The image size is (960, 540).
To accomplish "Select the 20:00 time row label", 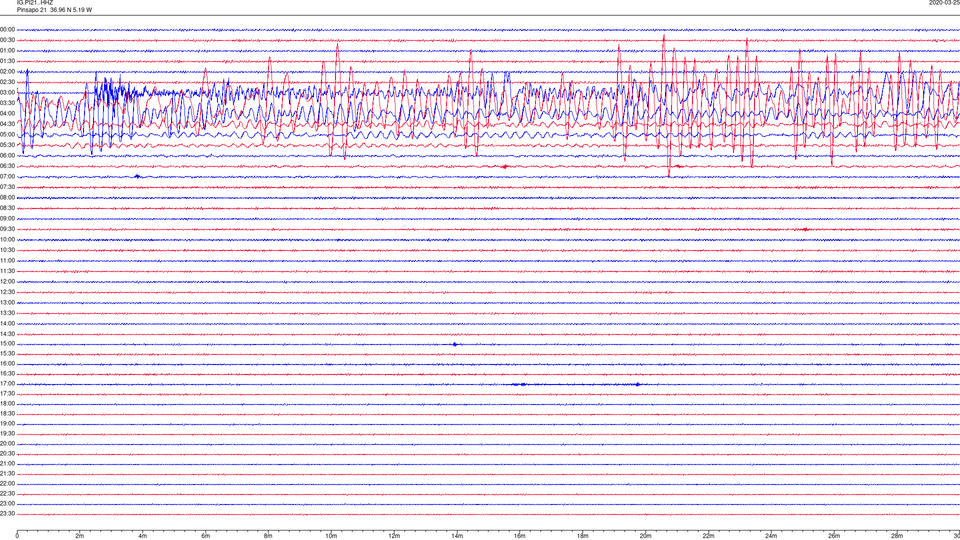I will pyautogui.click(x=7, y=444).
